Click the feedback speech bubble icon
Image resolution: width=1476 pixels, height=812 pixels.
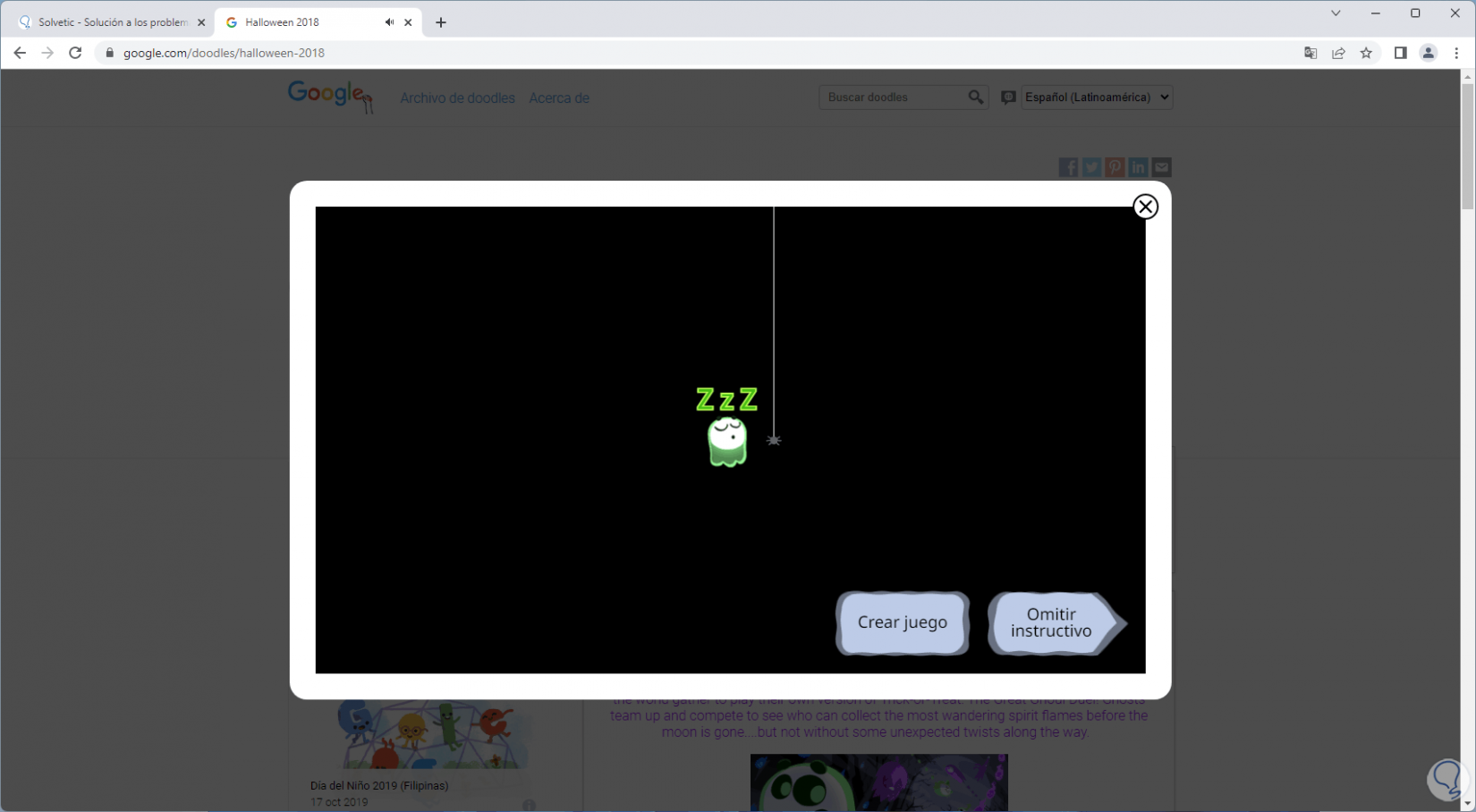(x=1008, y=97)
